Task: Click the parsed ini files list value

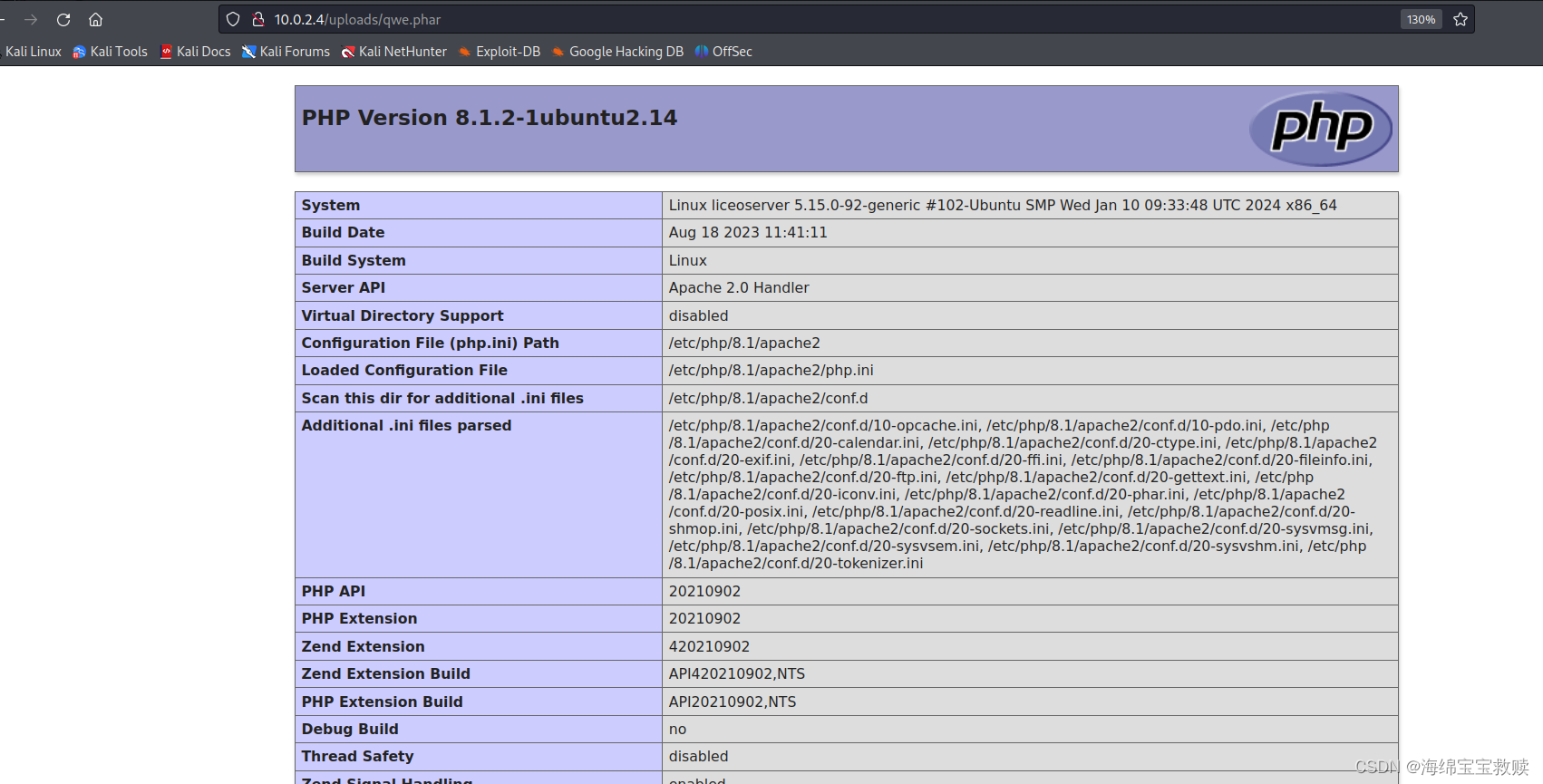Action: click(x=1023, y=495)
